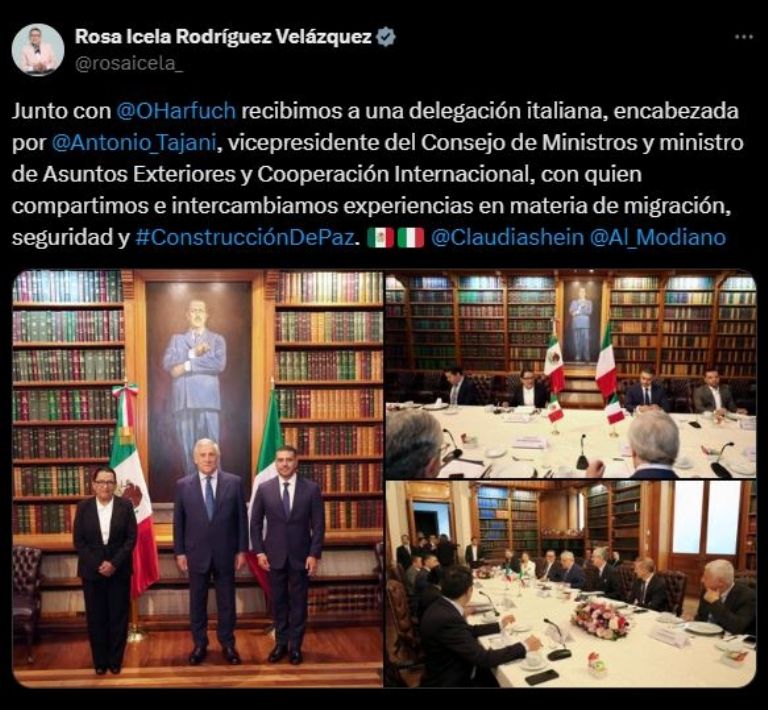Open the @Al_Modiano mention

click(x=658, y=237)
